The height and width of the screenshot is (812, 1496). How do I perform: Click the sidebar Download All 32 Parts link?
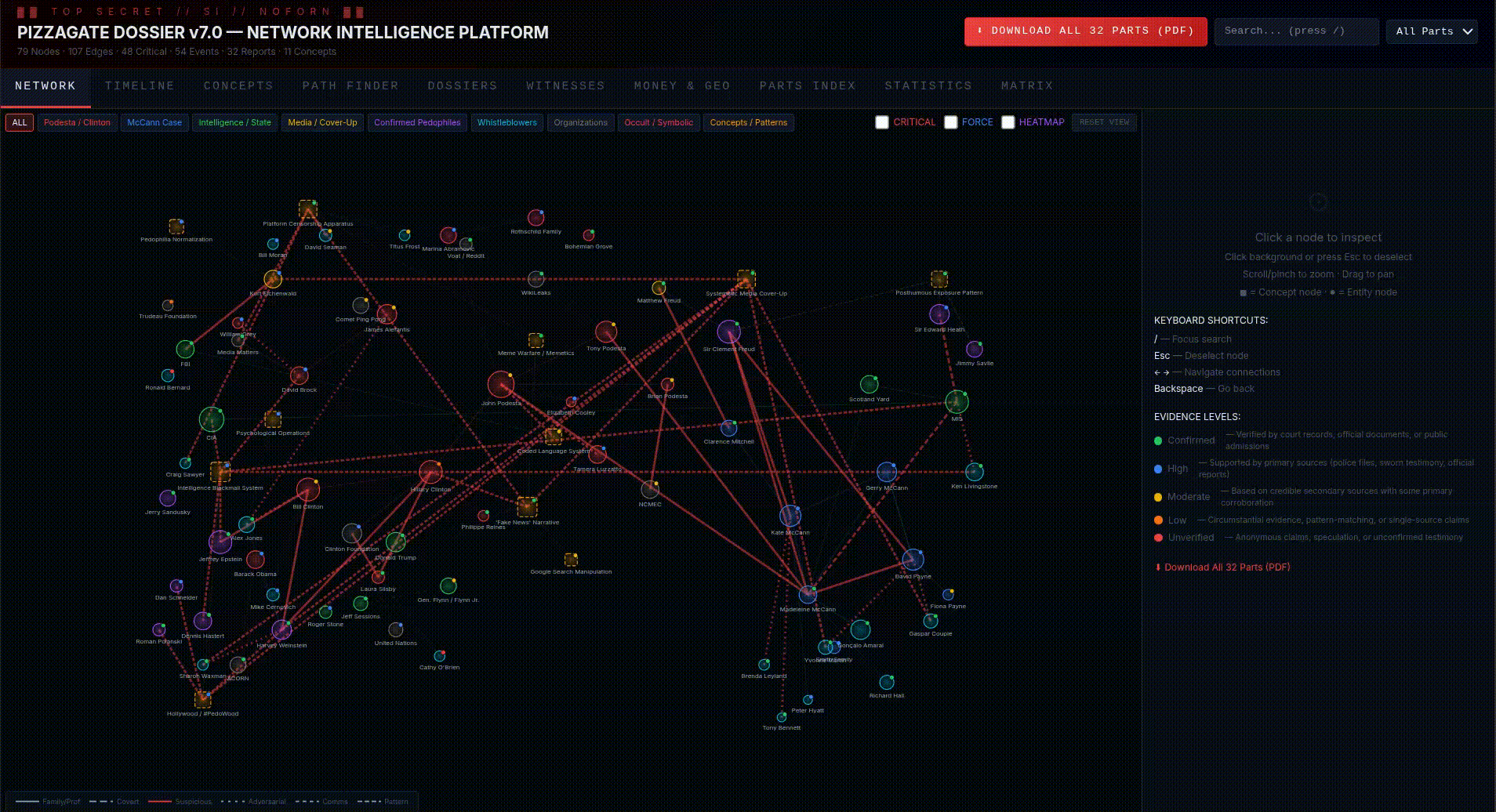click(x=1226, y=567)
